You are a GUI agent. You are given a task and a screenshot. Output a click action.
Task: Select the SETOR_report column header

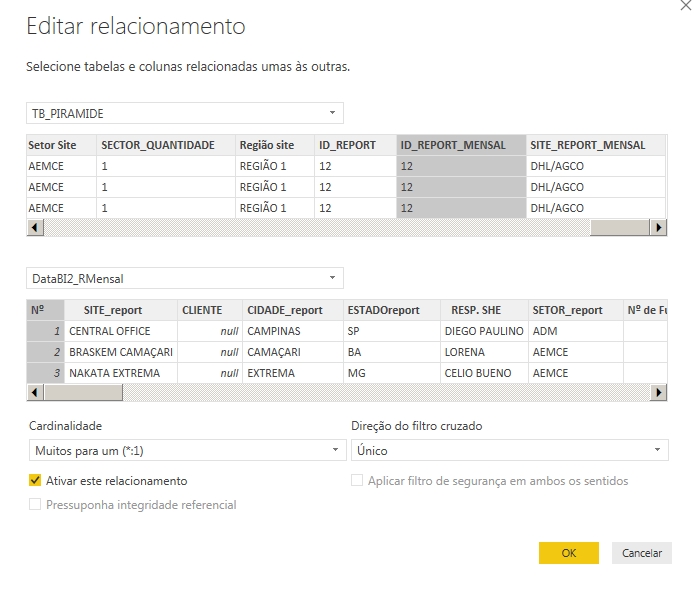(x=576, y=310)
